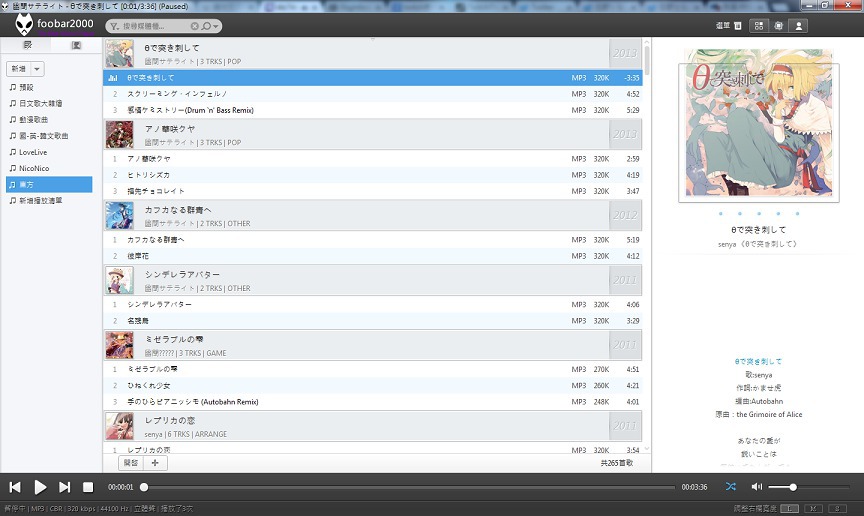Image resolution: width=864 pixels, height=516 pixels.
Task: Select the now-playing track θで突き刺して
Action: click(x=372, y=78)
